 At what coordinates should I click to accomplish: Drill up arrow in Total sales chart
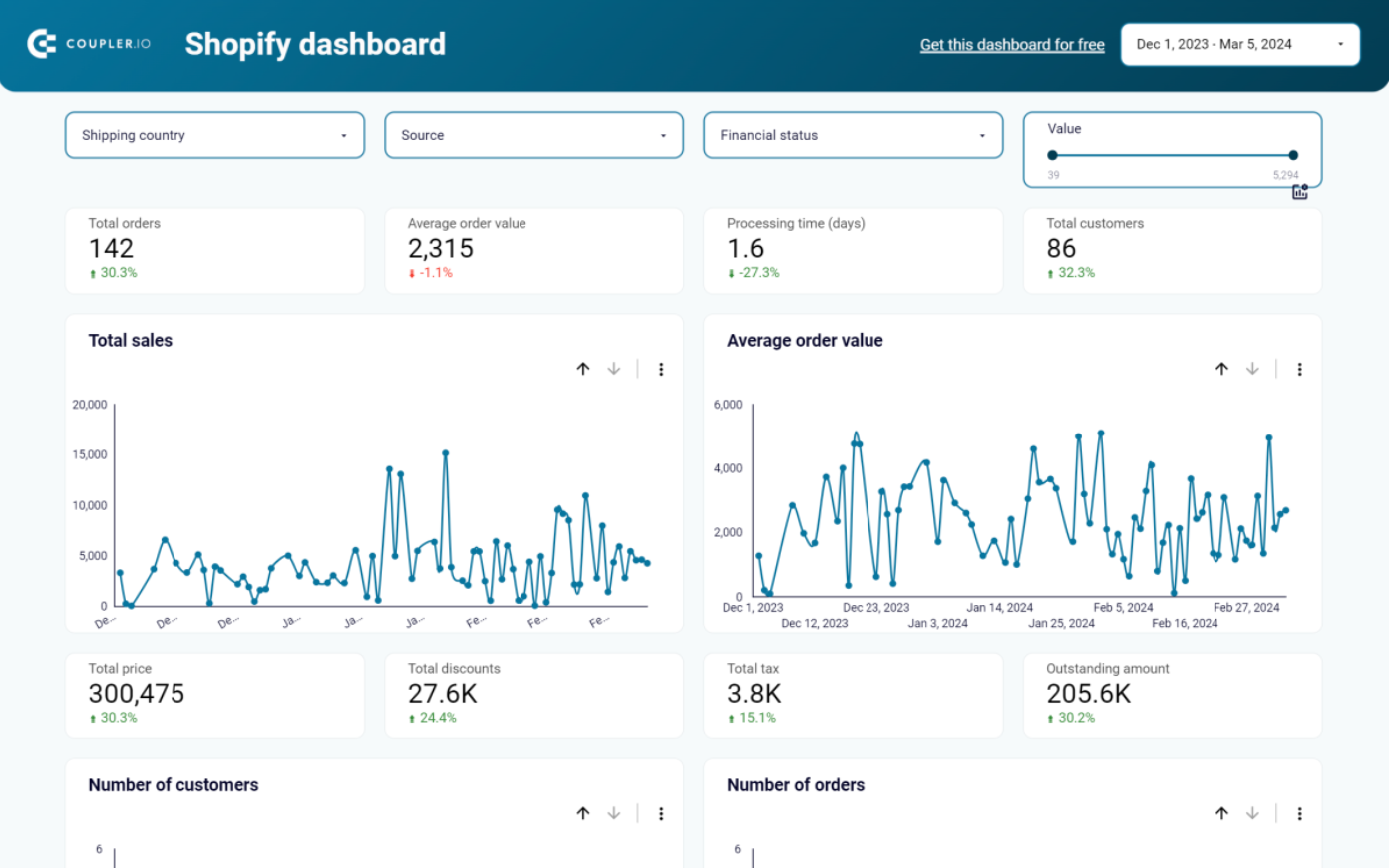coord(583,369)
